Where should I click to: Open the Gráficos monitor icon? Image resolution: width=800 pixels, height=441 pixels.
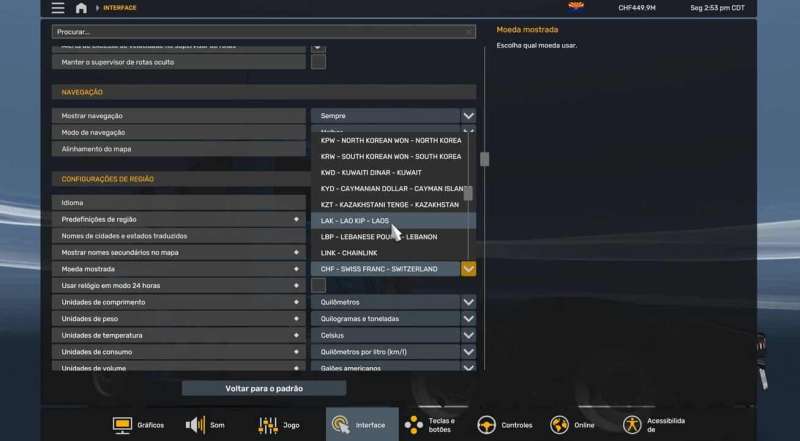122,425
